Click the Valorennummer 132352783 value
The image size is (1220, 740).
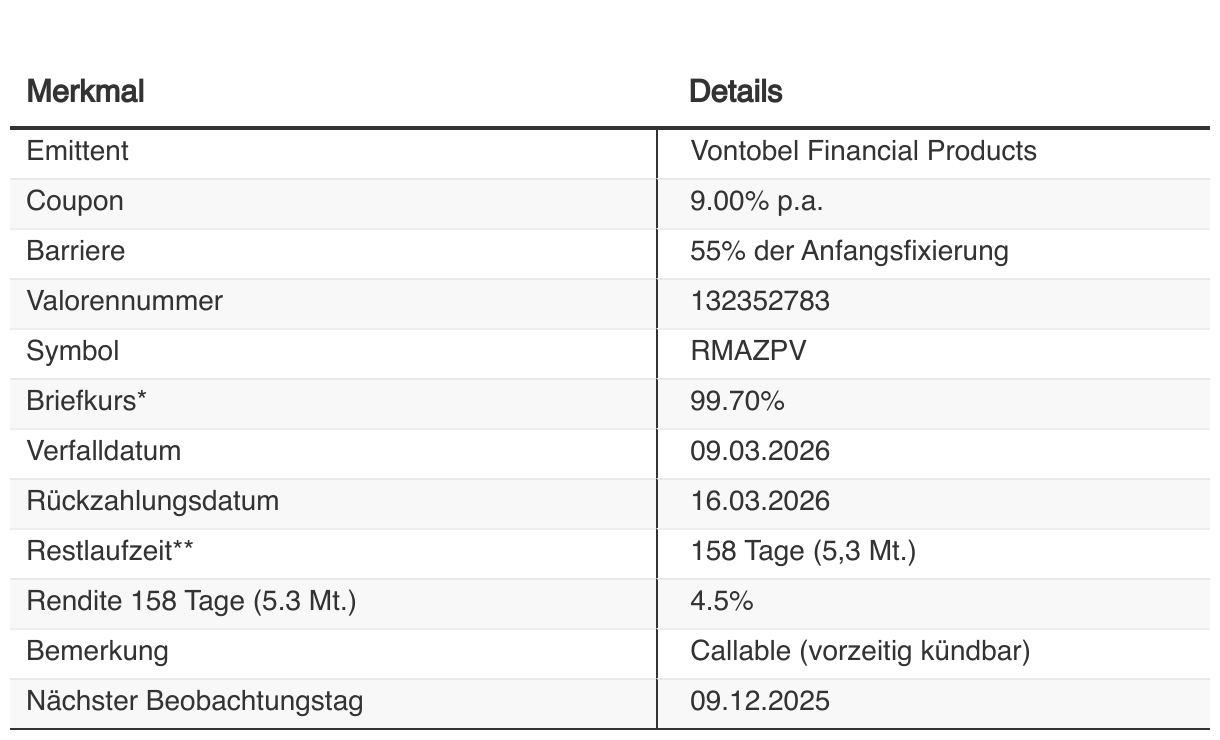click(760, 301)
